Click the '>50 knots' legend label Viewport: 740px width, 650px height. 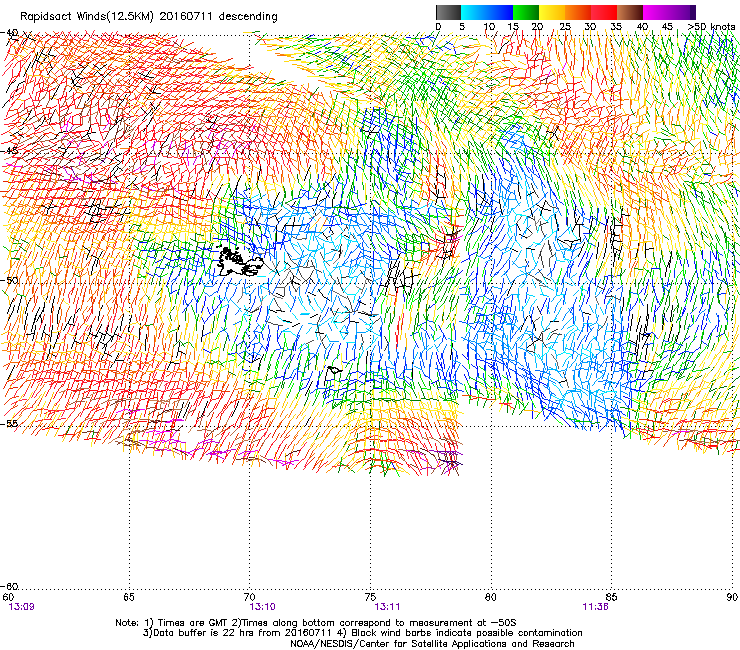click(711, 27)
